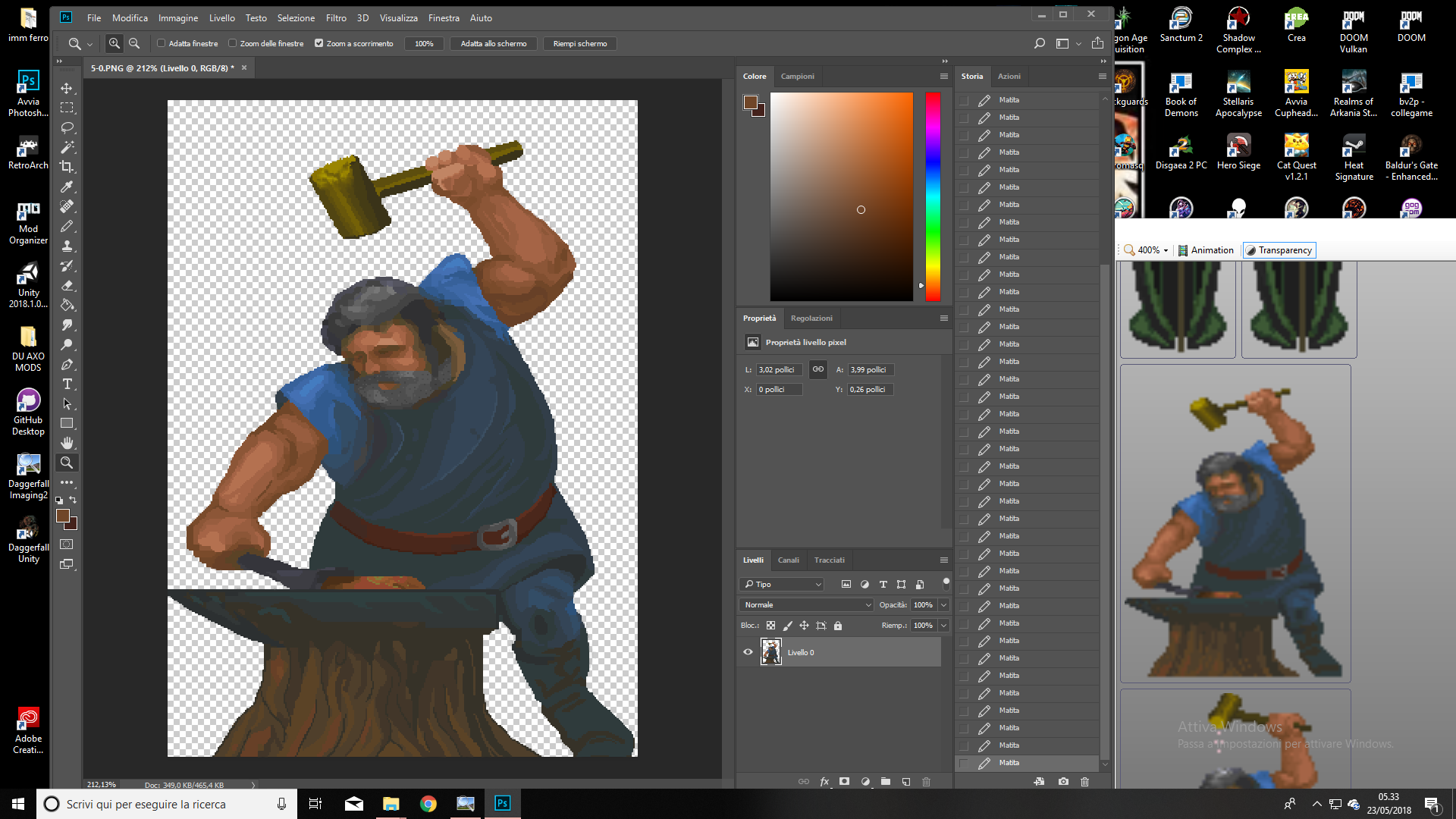Create a new layer group folder

coord(886,782)
